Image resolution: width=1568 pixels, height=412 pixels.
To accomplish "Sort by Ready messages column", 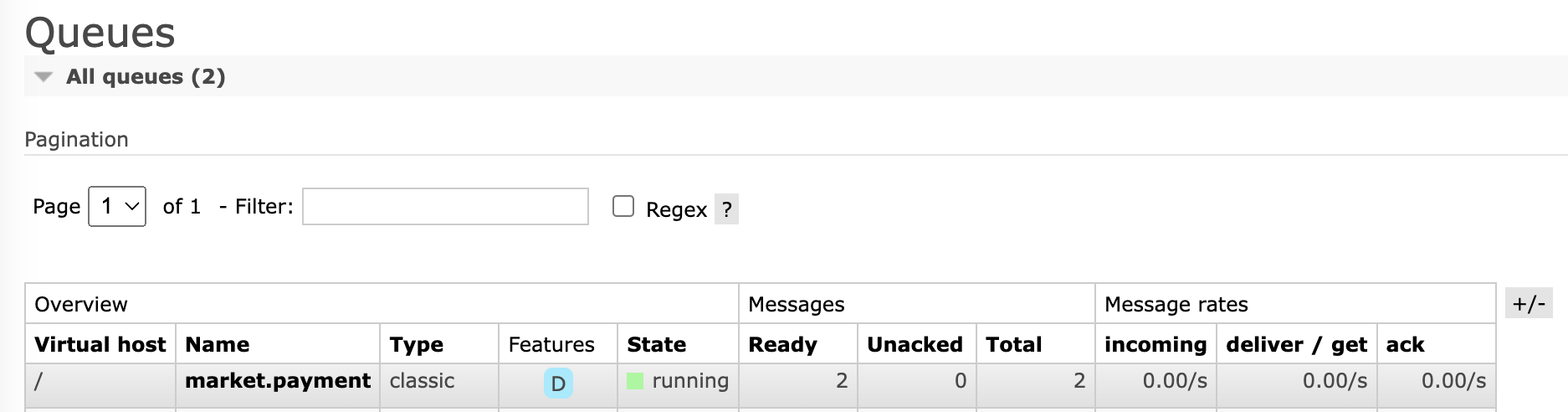I will coord(782,344).
